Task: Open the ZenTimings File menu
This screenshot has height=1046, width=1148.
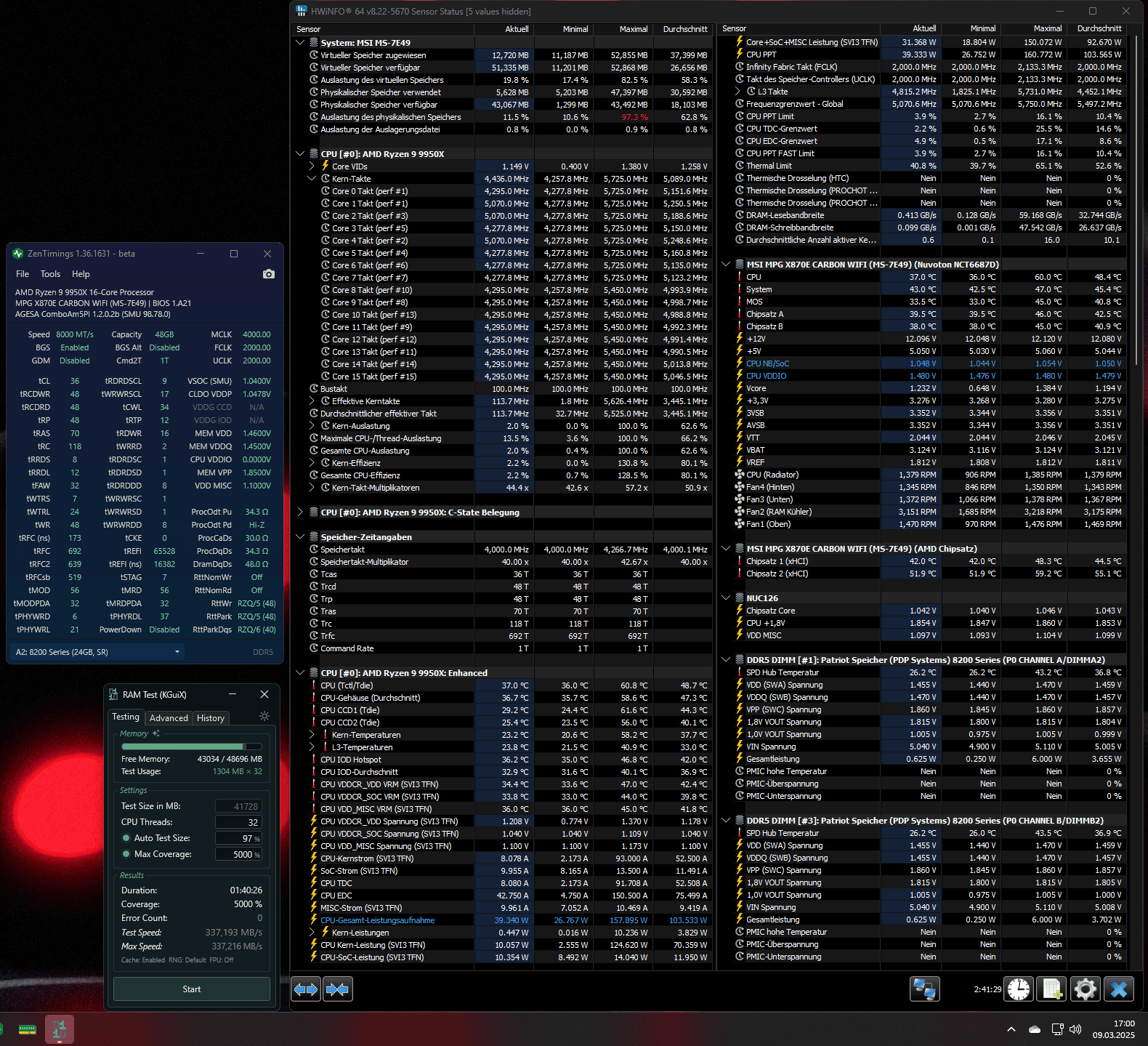Action: (x=23, y=274)
